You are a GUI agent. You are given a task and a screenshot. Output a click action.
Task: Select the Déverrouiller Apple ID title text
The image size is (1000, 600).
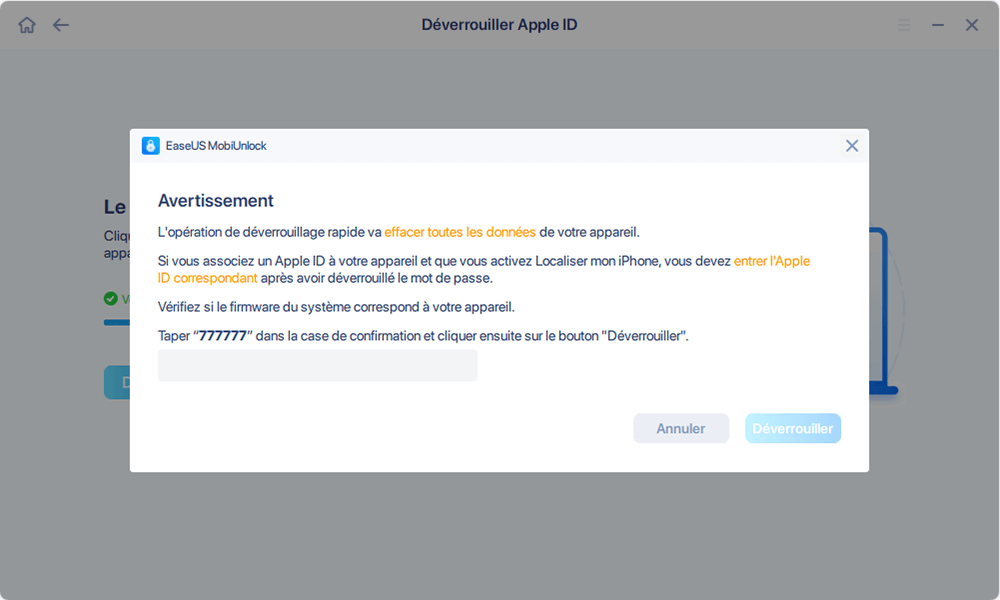(499, 23)
